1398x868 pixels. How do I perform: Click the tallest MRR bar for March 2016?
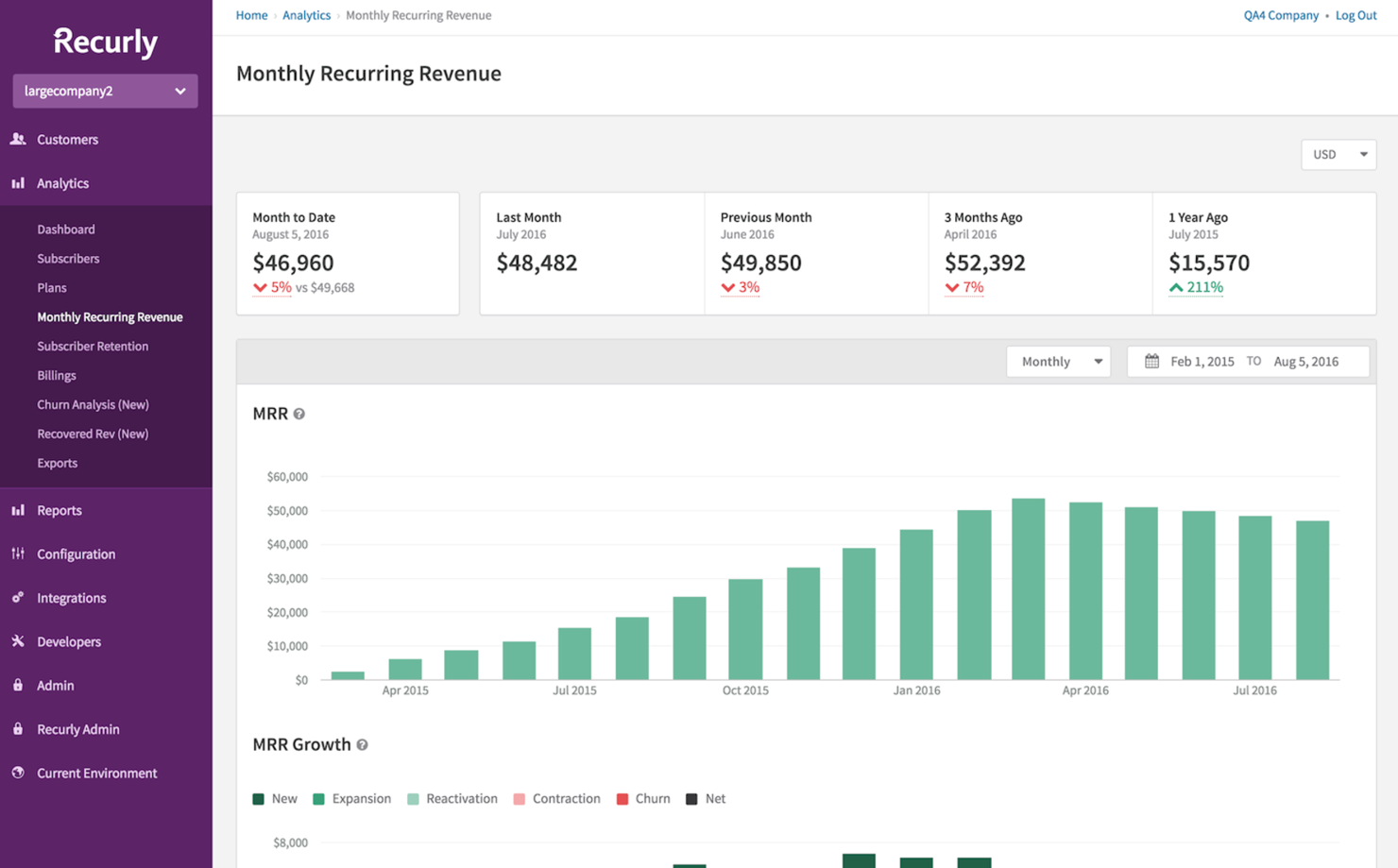(1028, 589)
